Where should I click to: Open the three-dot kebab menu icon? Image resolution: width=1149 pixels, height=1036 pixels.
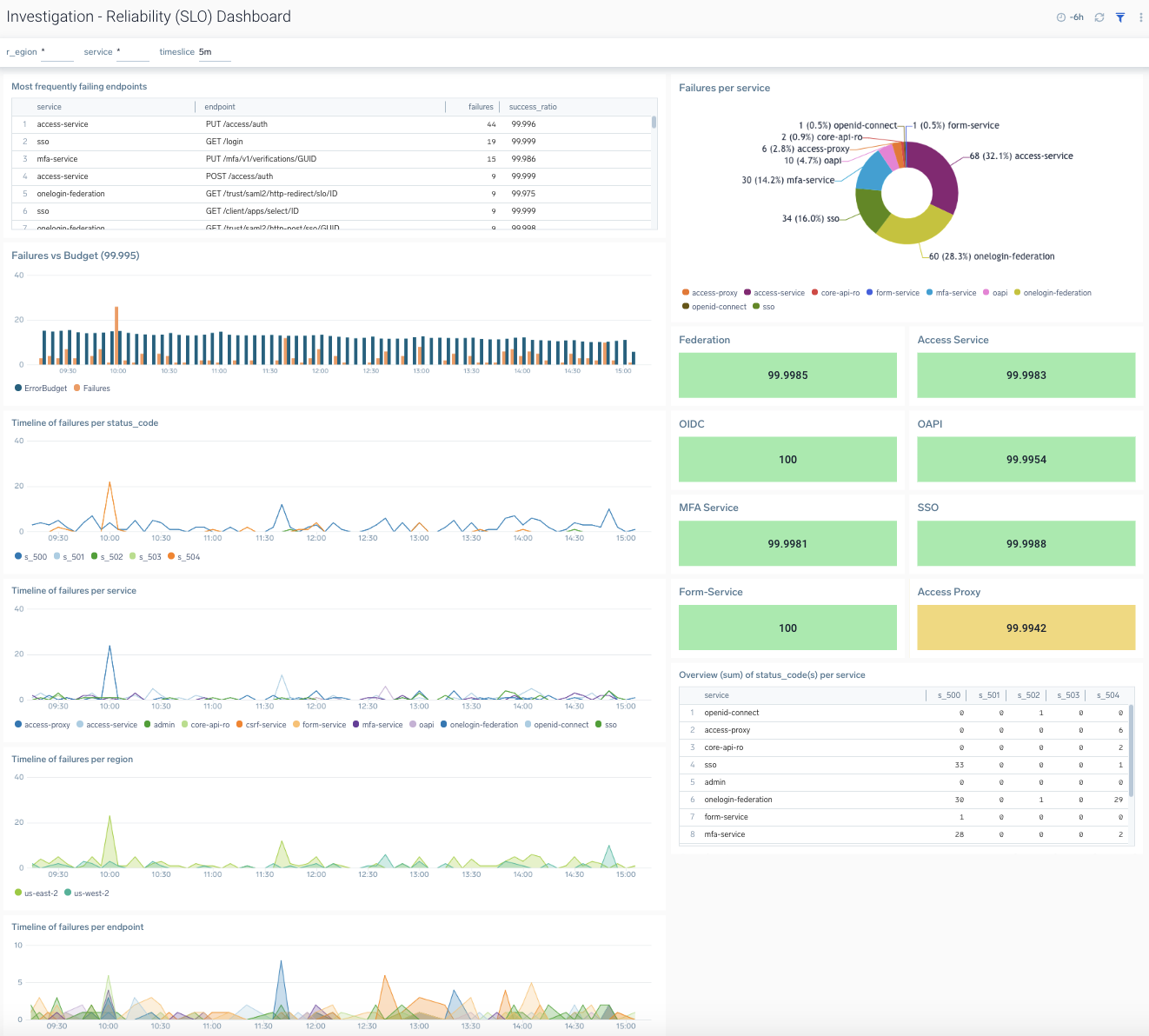1141,17
